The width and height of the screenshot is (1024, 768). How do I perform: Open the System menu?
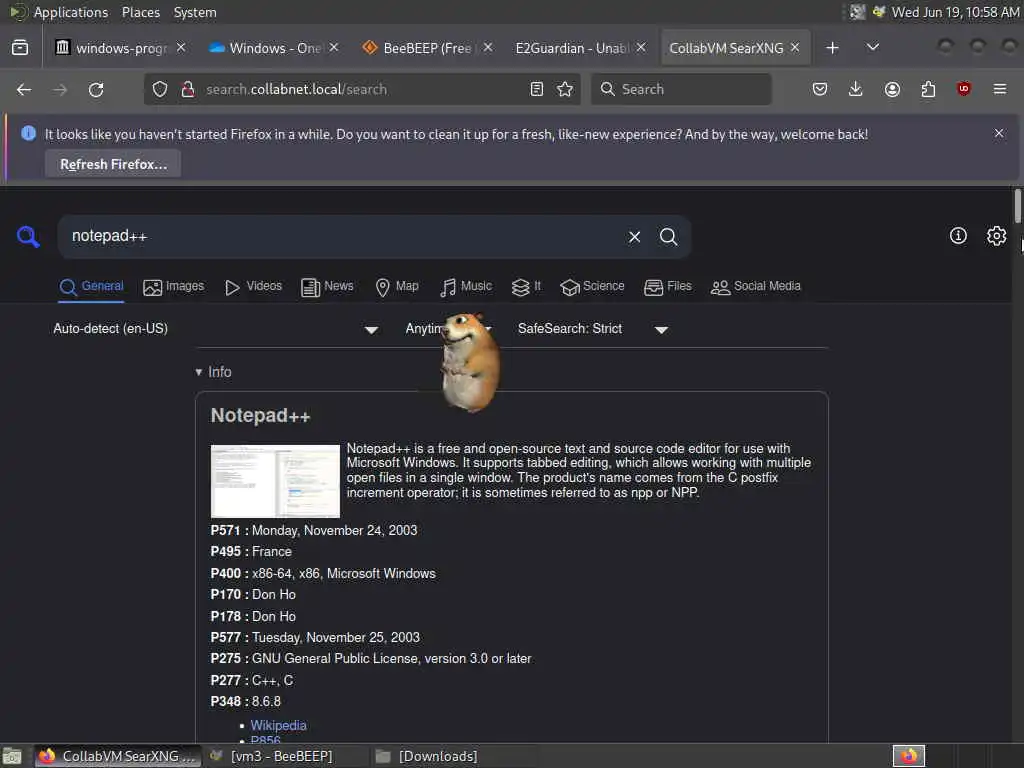coord(195,12)
